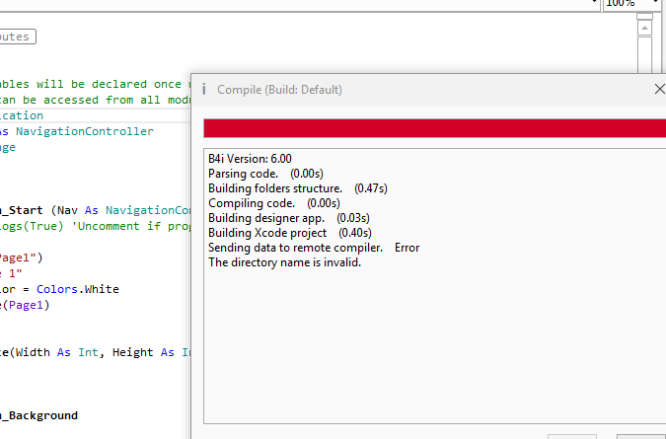Open the 100% zoom dropdown
666x439 pixels.
tap(630, 4)
